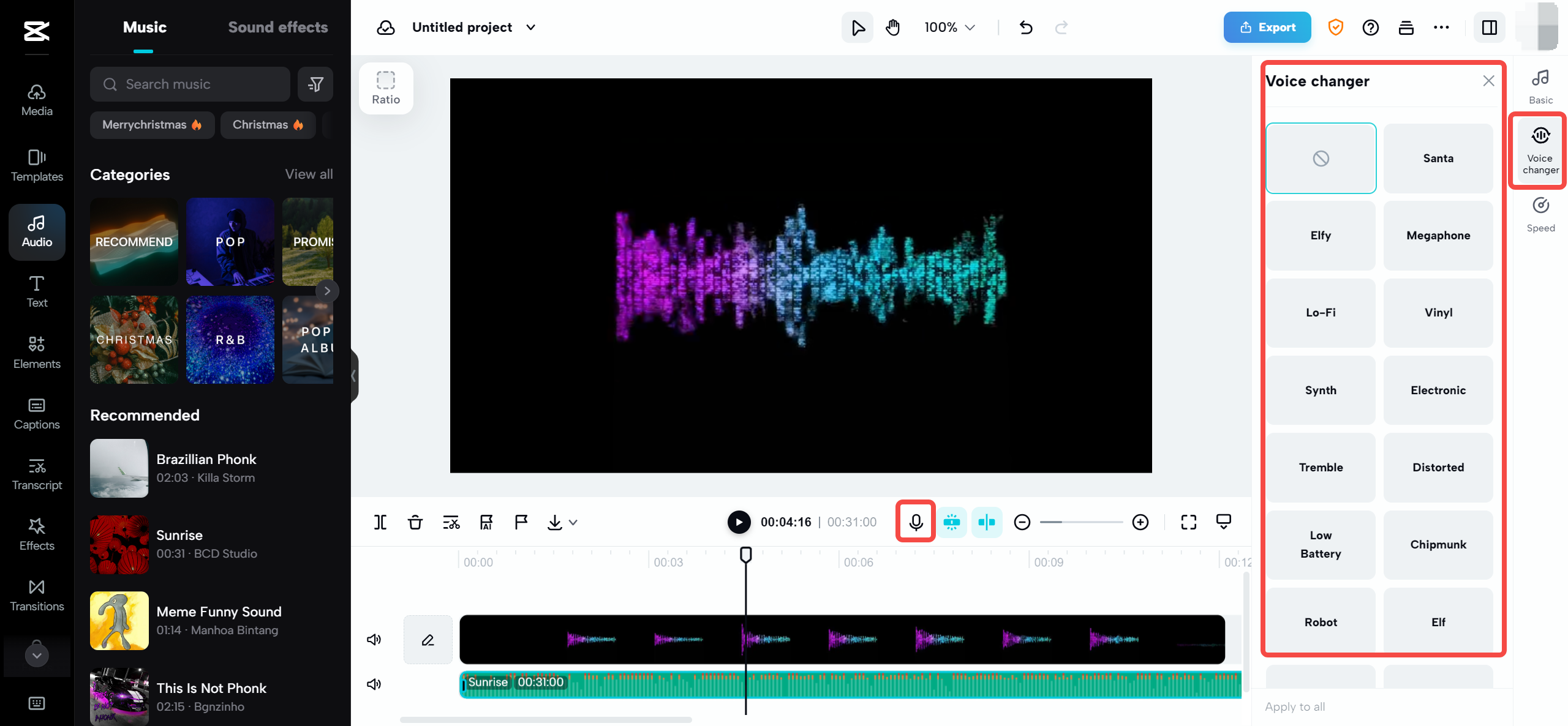Select the None voice changer option
This screenshot has width=1568, height=726.
1321,158
